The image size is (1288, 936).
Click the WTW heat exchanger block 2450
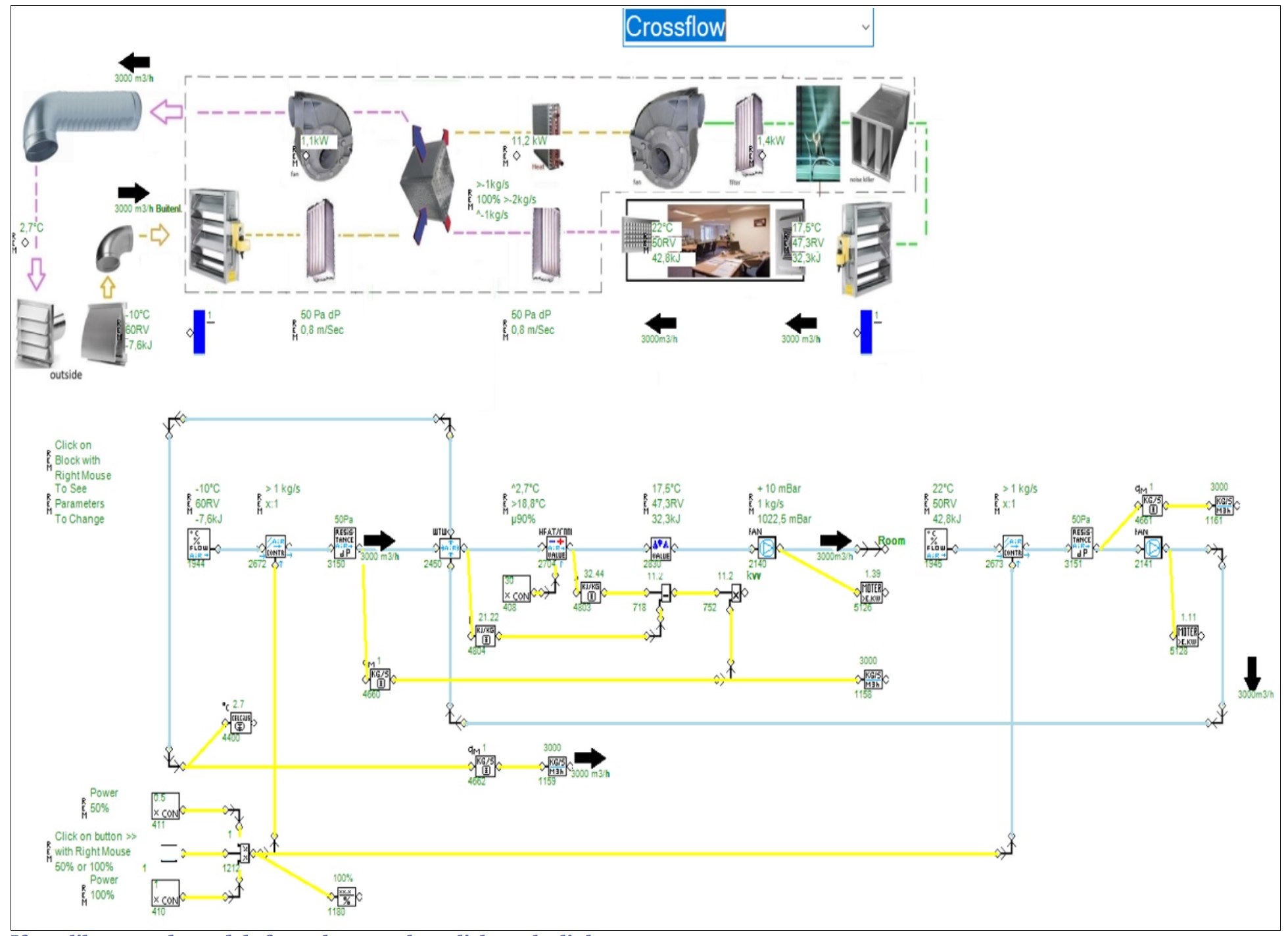coord(450,547)
